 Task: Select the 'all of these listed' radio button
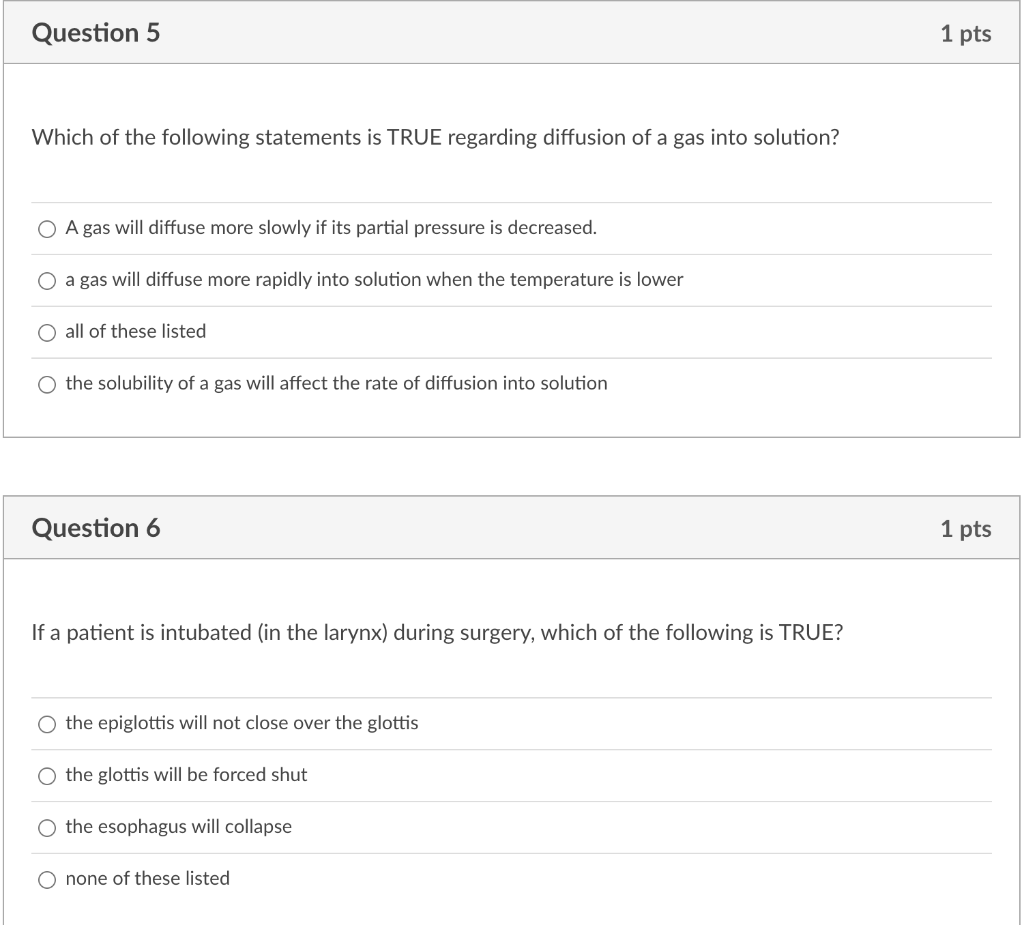tap(47, 333)
